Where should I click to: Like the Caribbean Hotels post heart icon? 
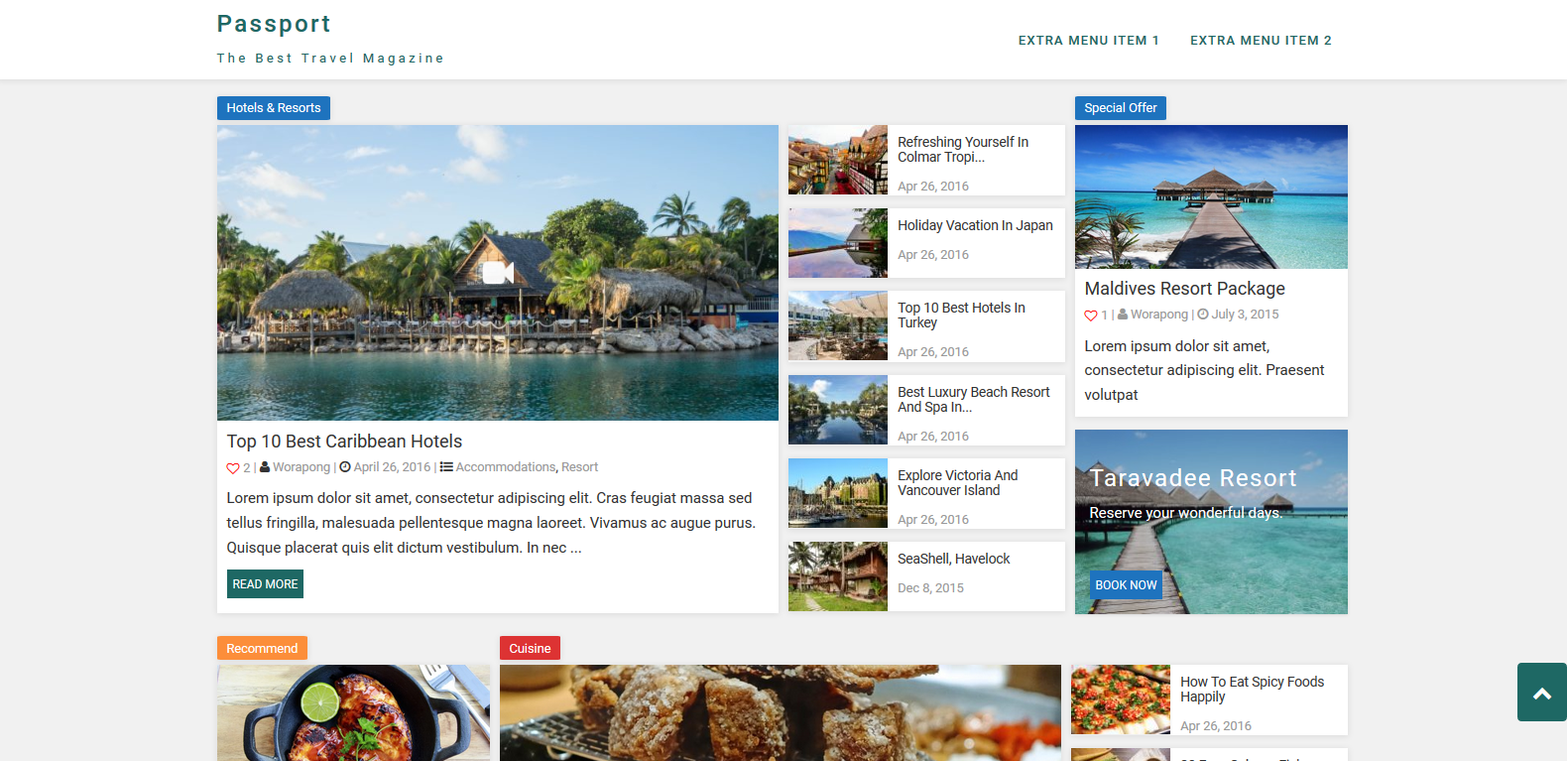click(x=233, y=468)
